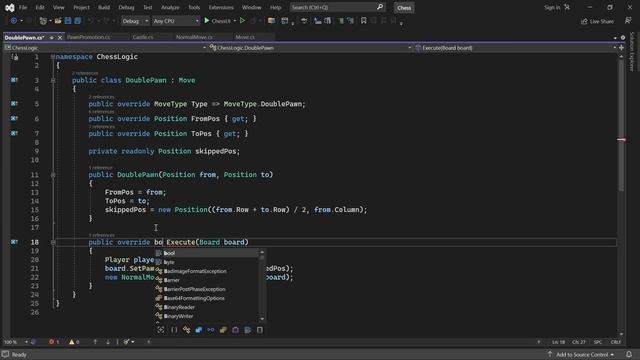
Task: Collapse the constructor block at line 11
Action: click(x=53, y=175)
